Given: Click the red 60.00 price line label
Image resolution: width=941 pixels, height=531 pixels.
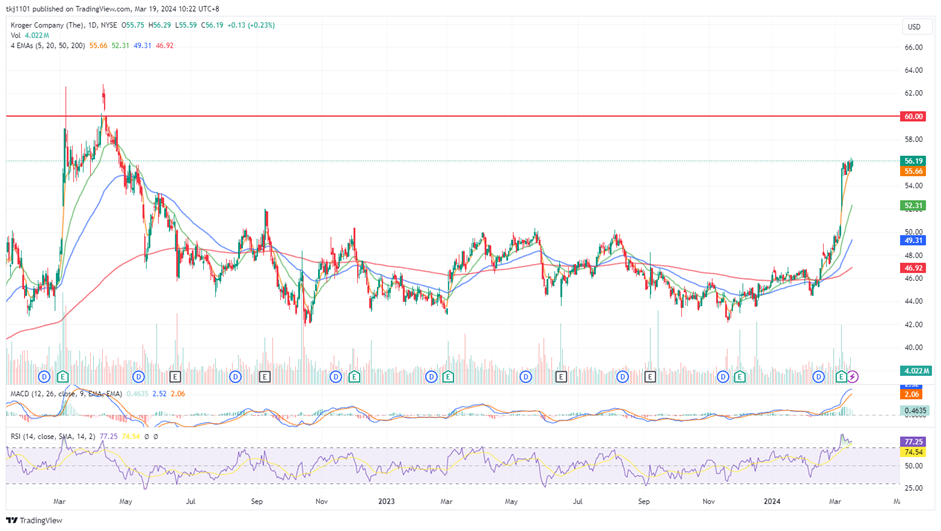Looking at the screenshot, I should coord(913,116).
